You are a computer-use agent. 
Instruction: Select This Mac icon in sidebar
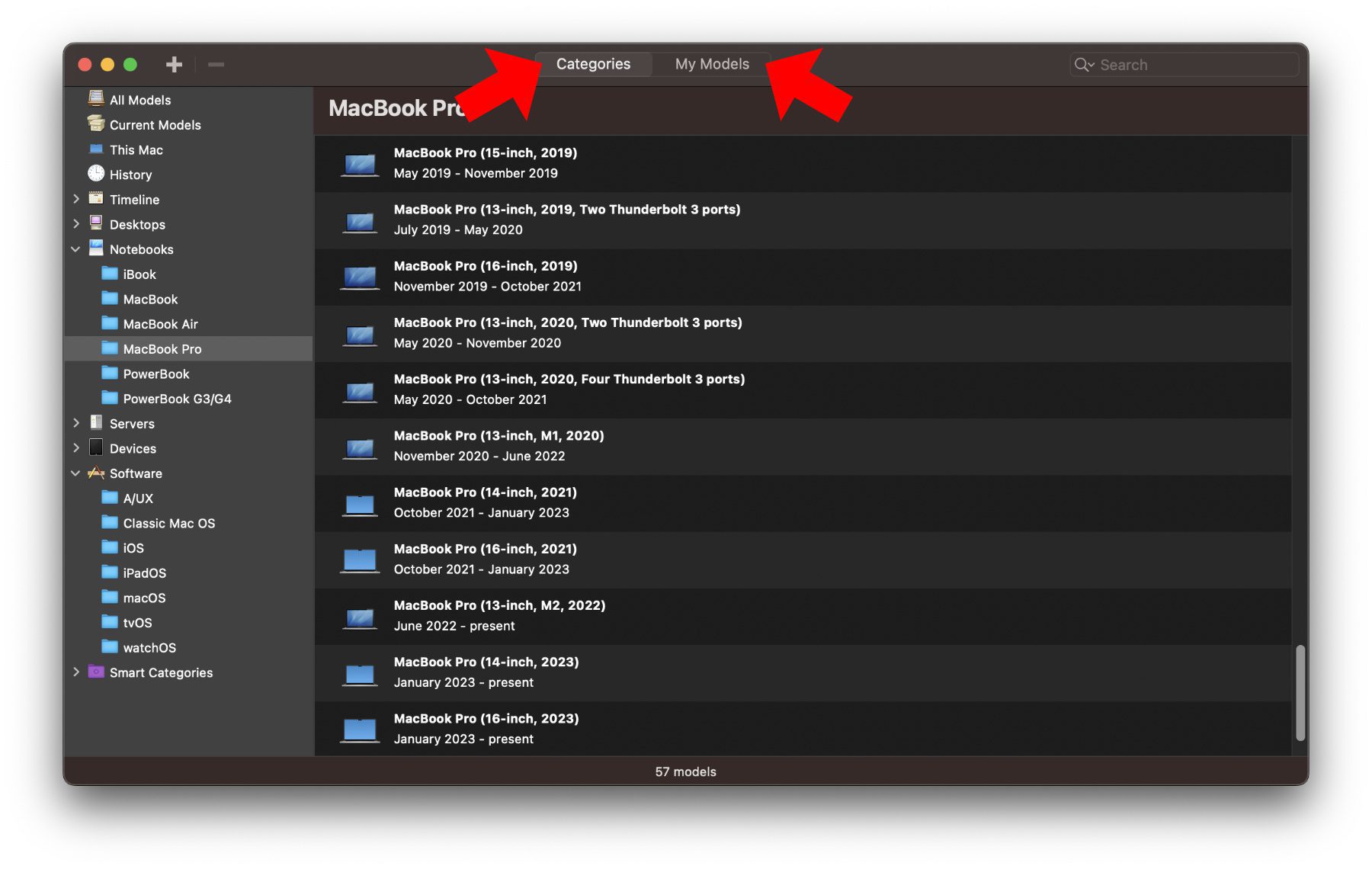[x=96, y=149]
